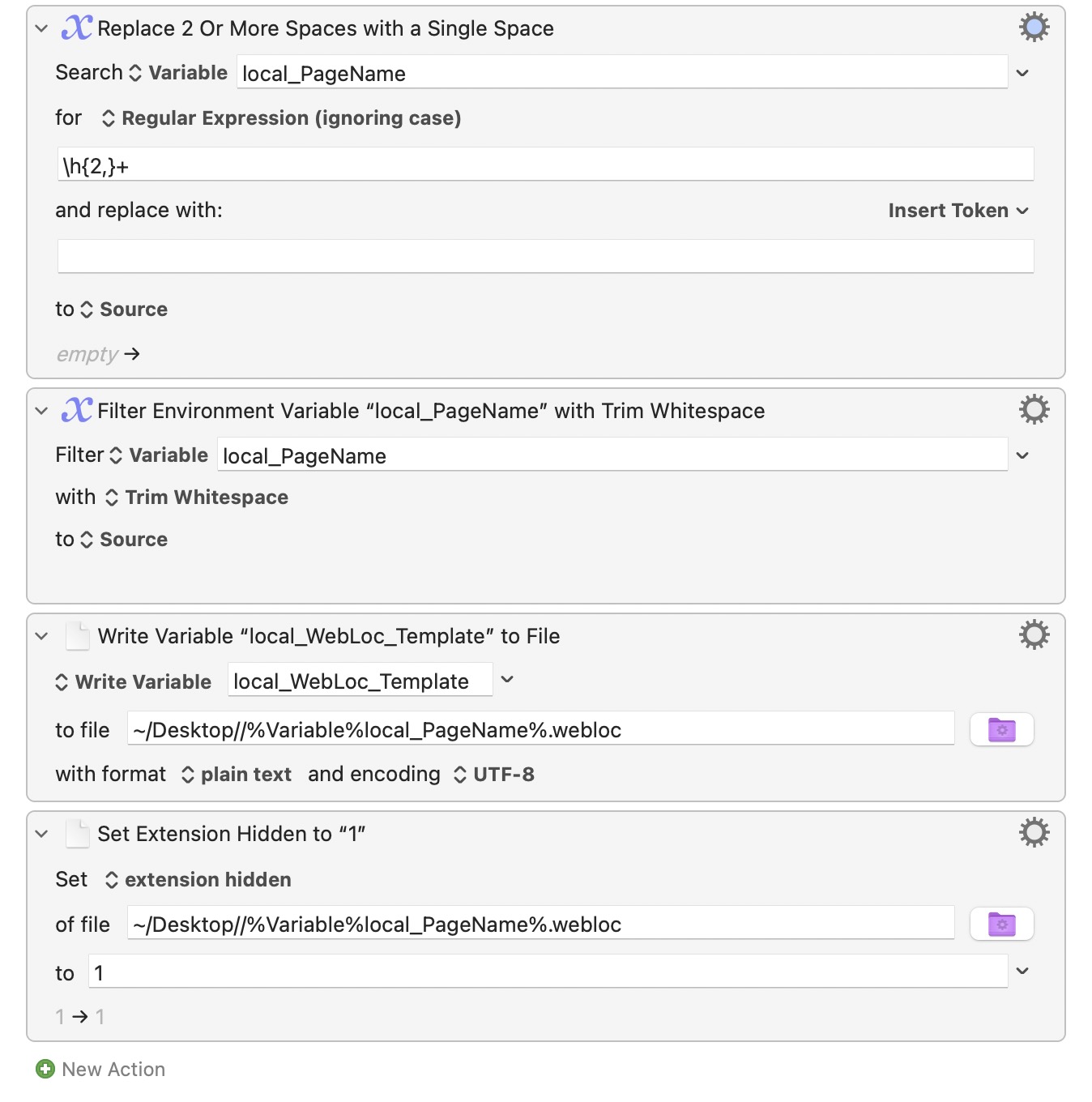The image size is (1092, 1102).
Task: Open the Insert Token menu
Action: point(958,211)
